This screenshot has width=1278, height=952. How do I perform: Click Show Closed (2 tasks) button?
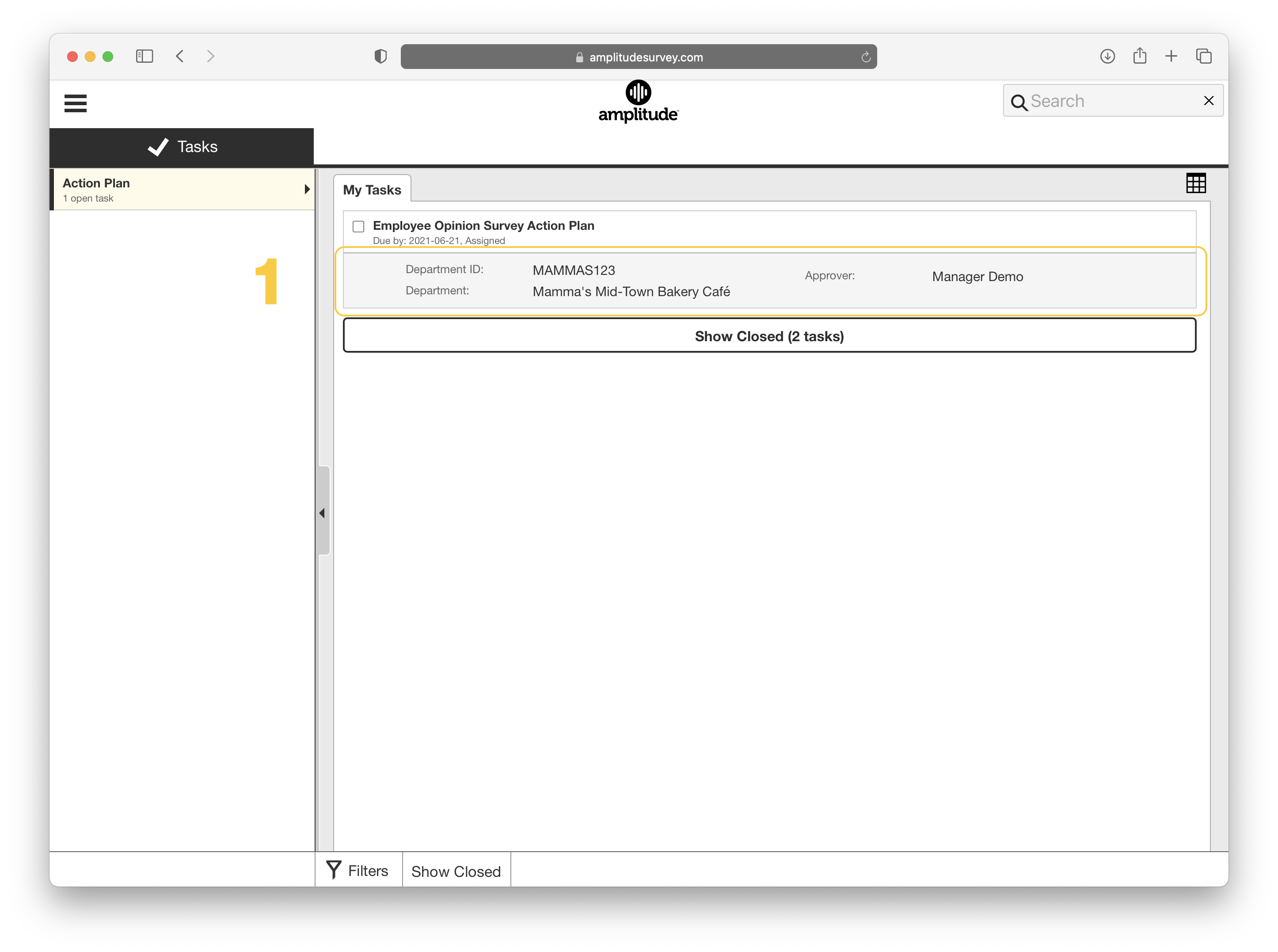pyautogui.click(x=769, y=336)
